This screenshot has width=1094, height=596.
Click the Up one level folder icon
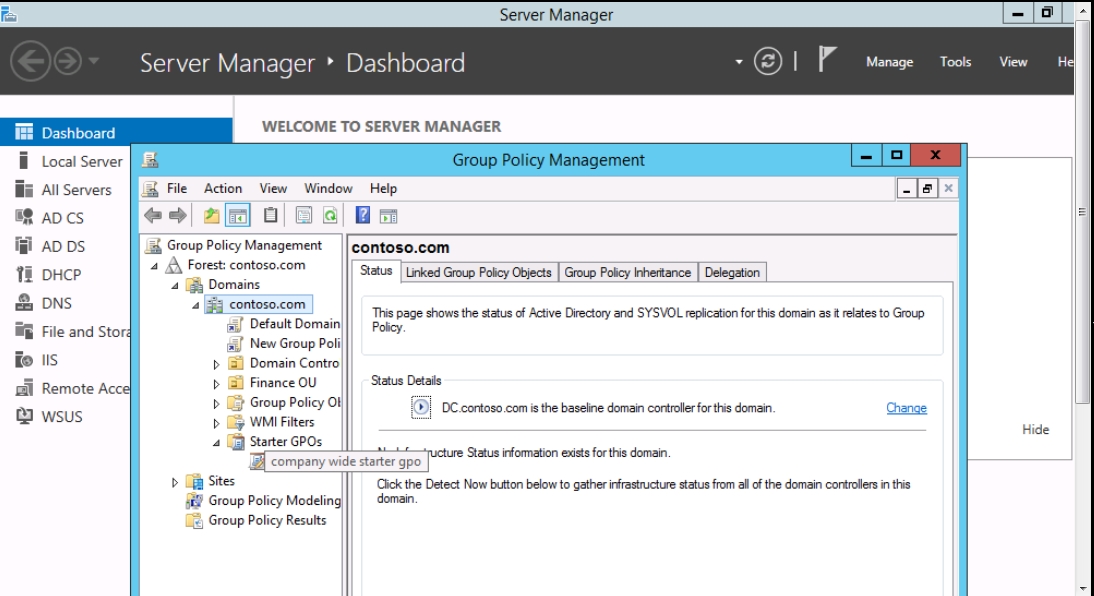(211, 216)
